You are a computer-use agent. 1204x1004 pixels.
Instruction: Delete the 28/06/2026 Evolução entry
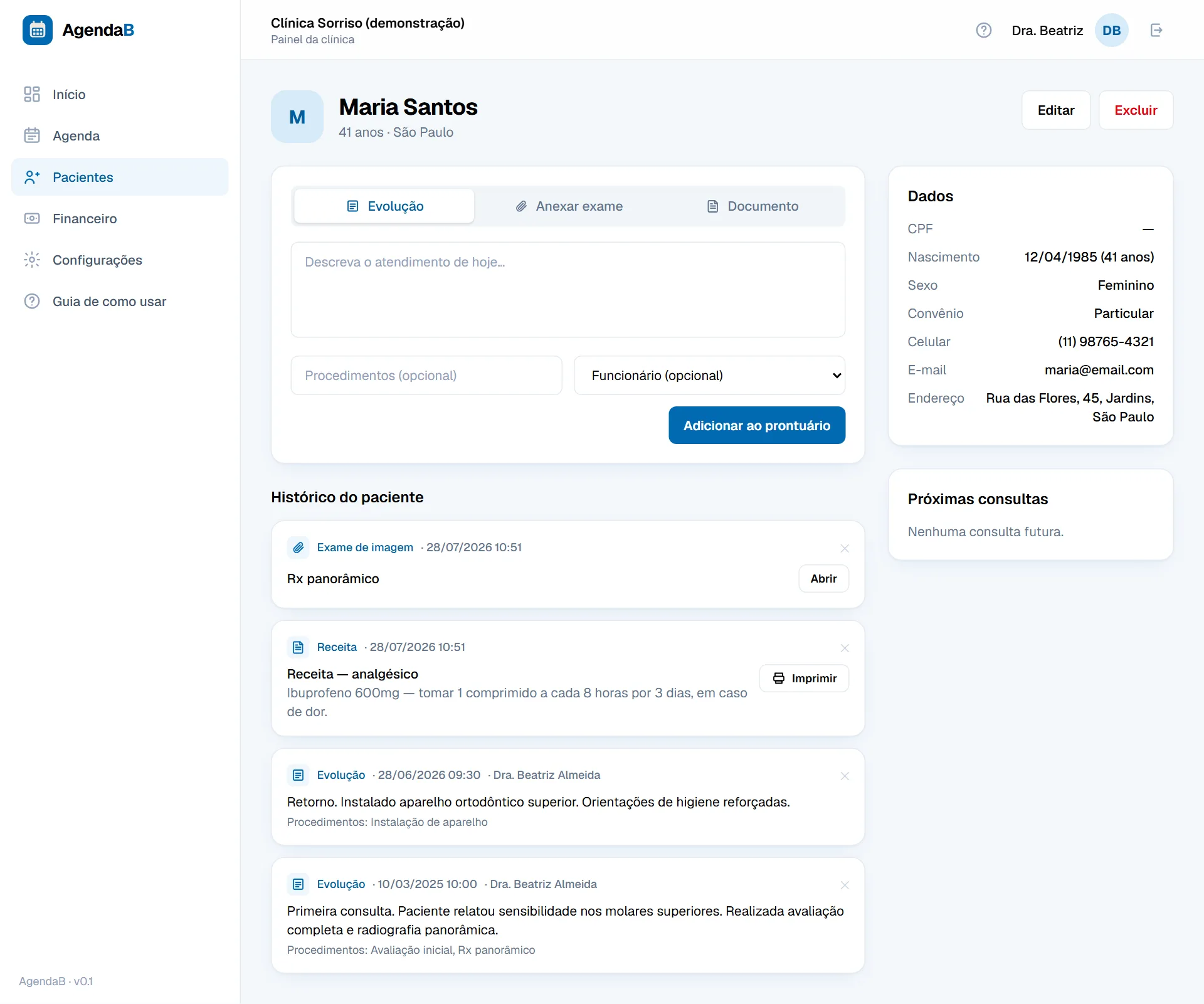click(x=845, y=776)
